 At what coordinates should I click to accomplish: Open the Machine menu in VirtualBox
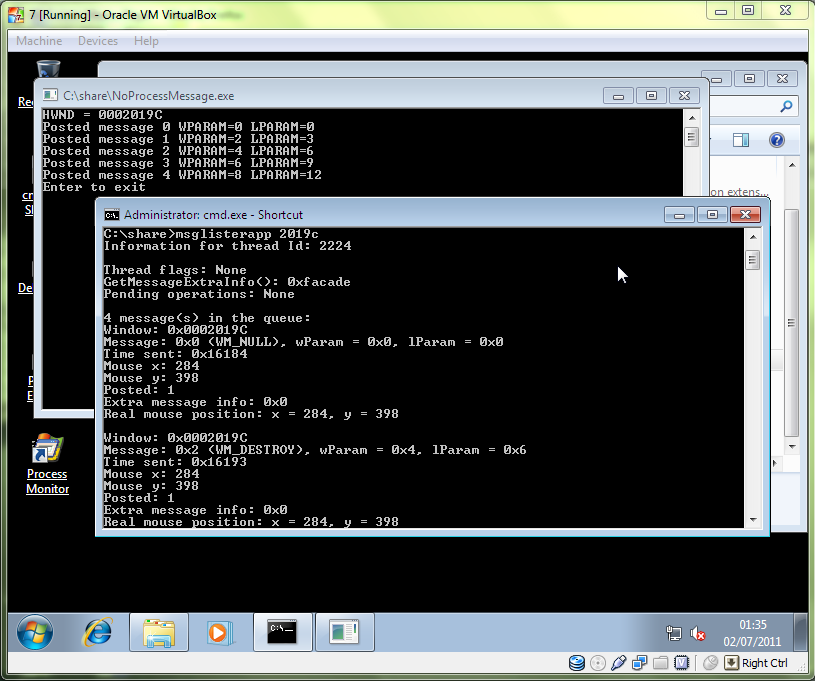click(x=39, y=41)
